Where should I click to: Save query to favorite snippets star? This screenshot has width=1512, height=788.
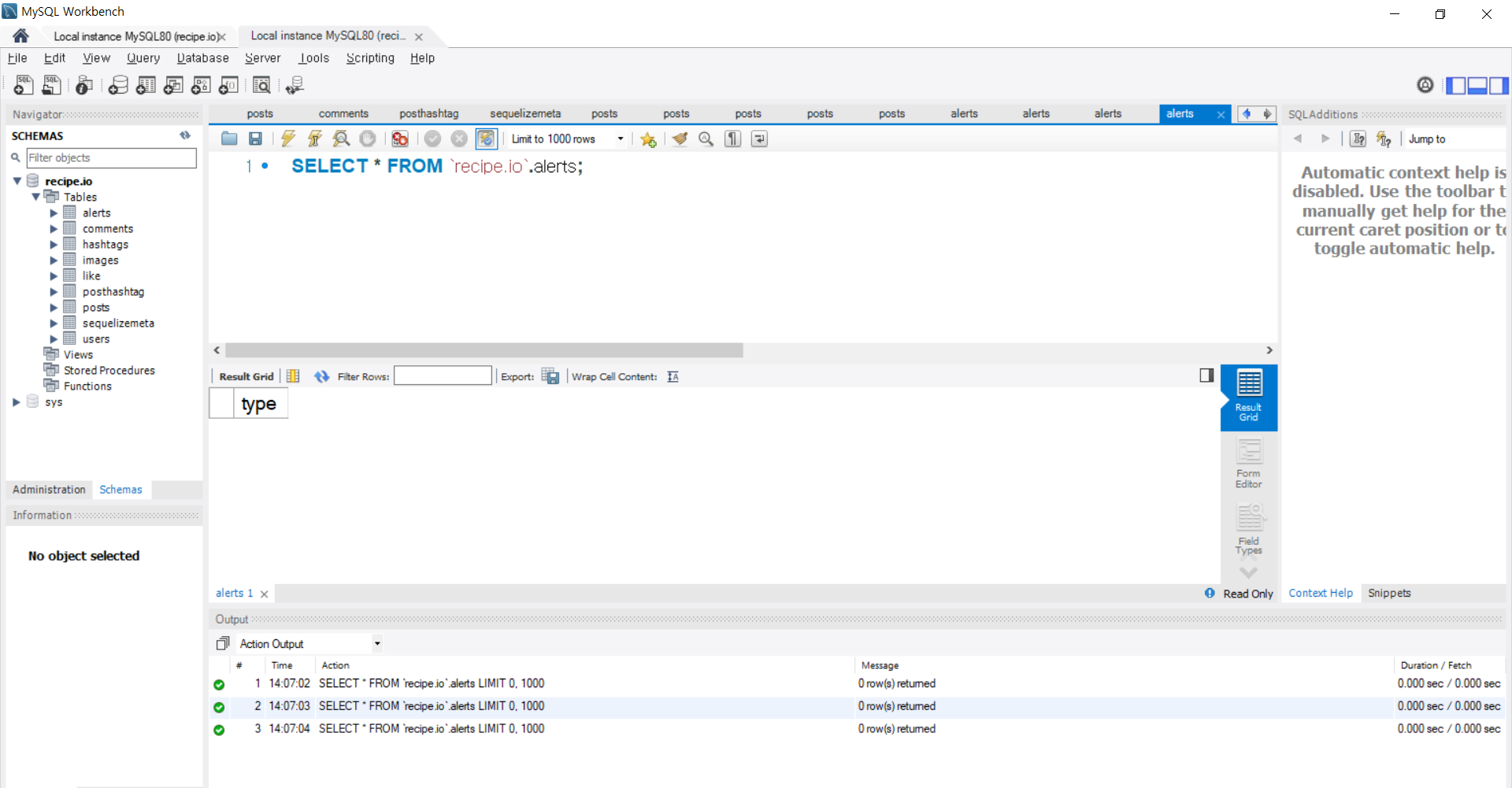tap(648, 139)
